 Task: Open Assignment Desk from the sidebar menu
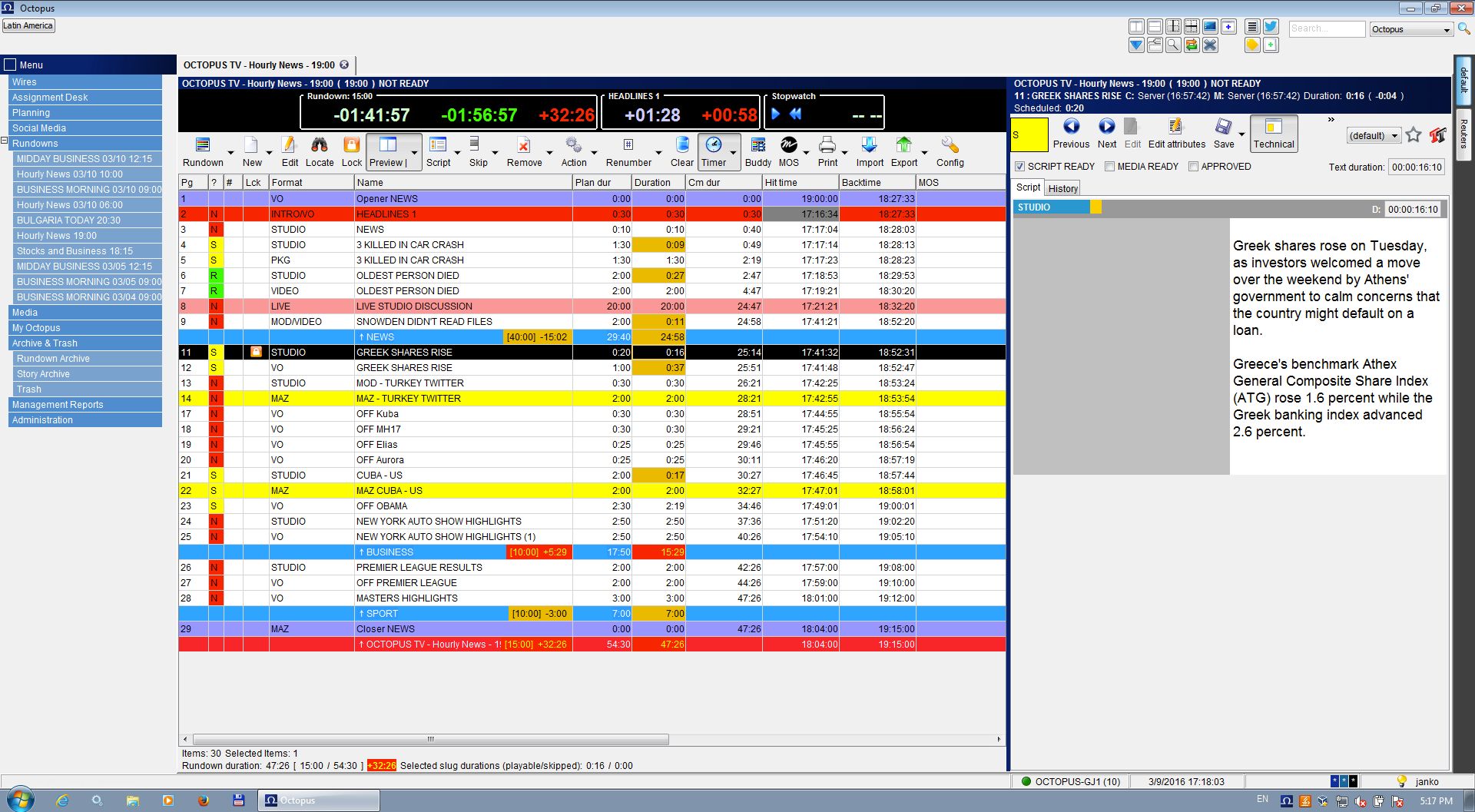50,98
